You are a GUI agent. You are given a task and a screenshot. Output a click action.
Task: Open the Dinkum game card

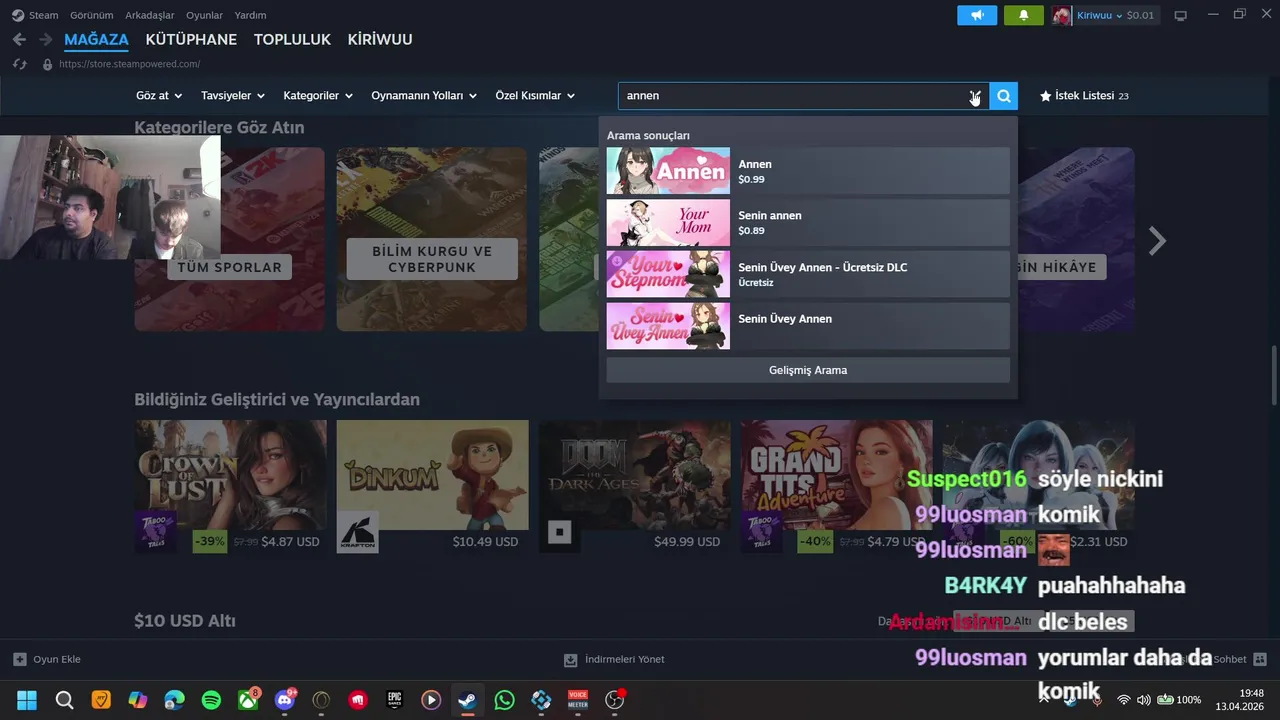pyautogui.click(x=432, y=487)
